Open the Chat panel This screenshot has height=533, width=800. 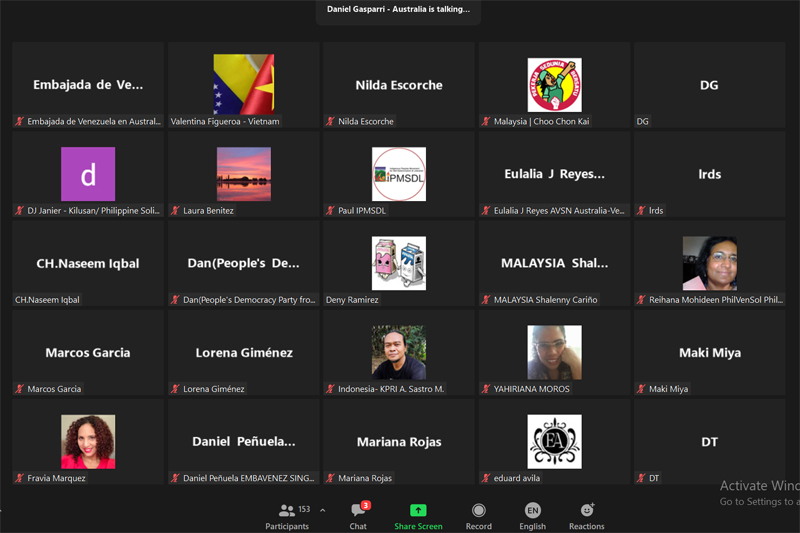click(358, 511)
